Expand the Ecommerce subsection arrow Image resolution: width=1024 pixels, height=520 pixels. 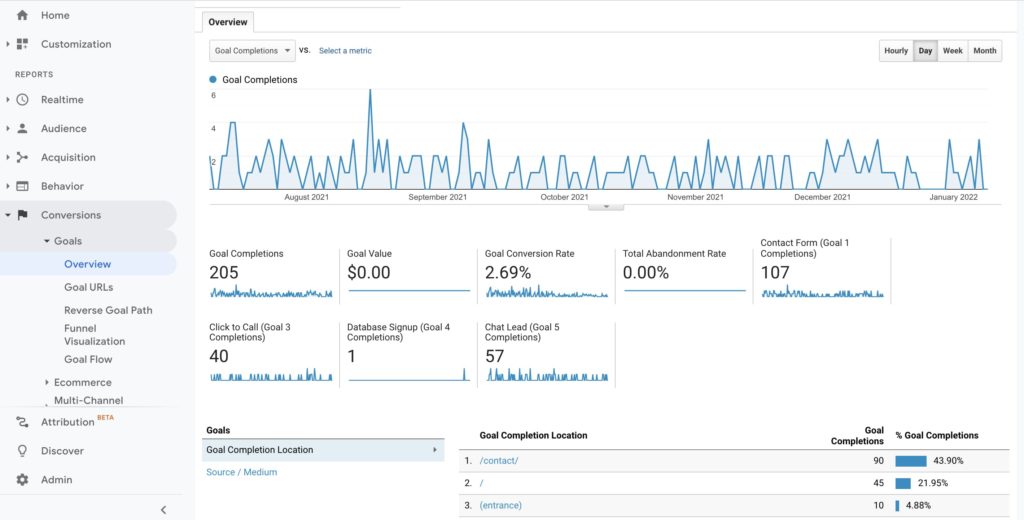(47, 382)
